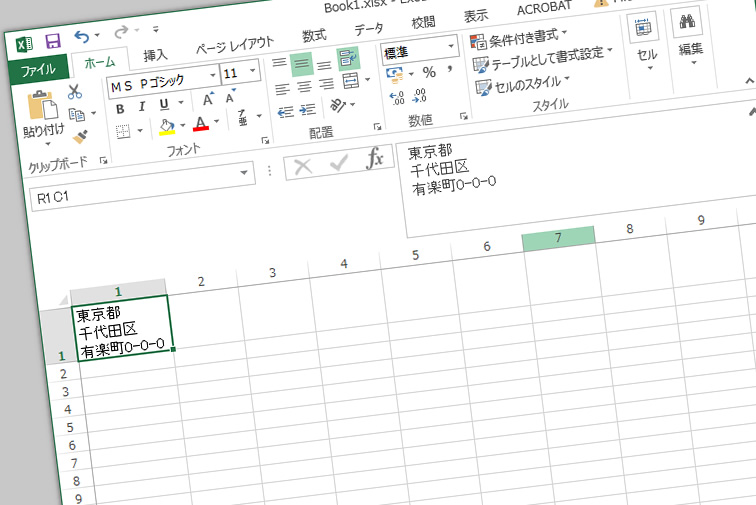Expand the 標準 number format dropdown
This screenshot has width=756, height=505.
tap(452, 46)
